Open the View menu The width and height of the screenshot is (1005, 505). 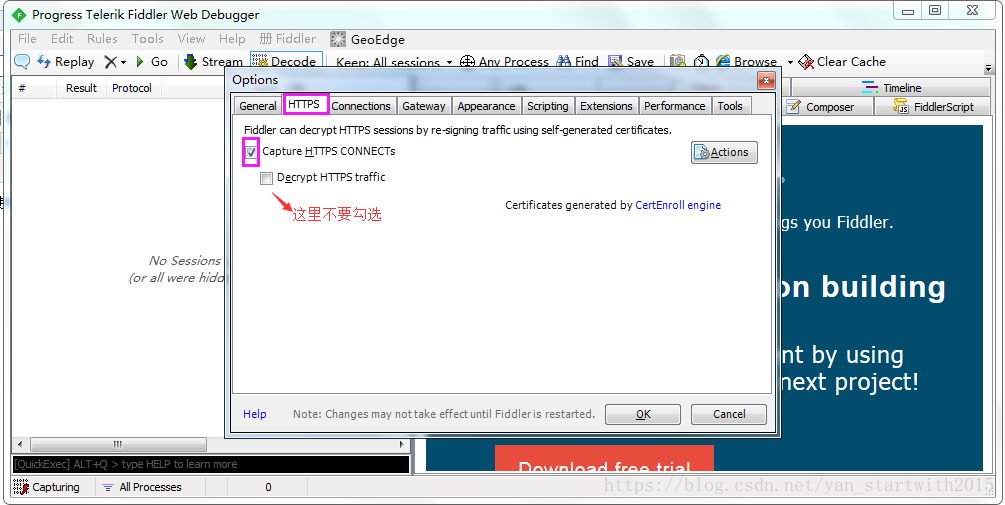(191, 38)
